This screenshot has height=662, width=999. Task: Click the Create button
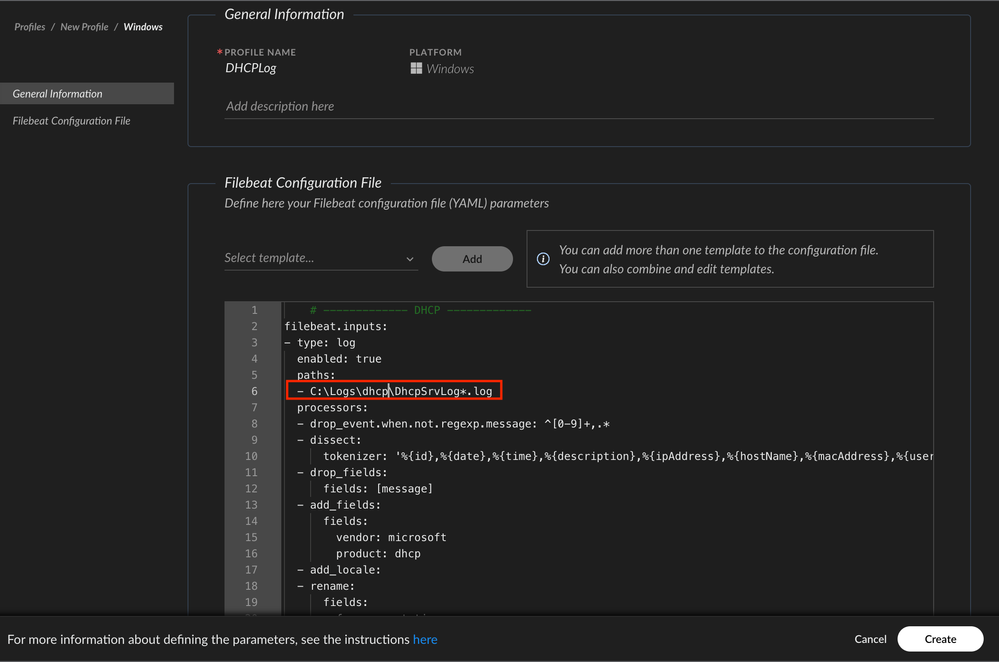(940, 639)
